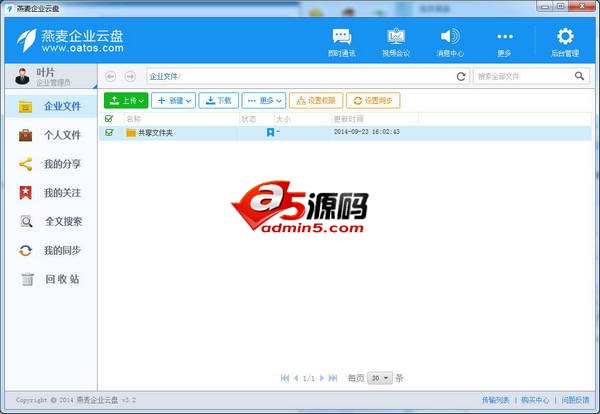The image size is (600, 414).
Task: Maximize the window
Action: pos(561,6)
